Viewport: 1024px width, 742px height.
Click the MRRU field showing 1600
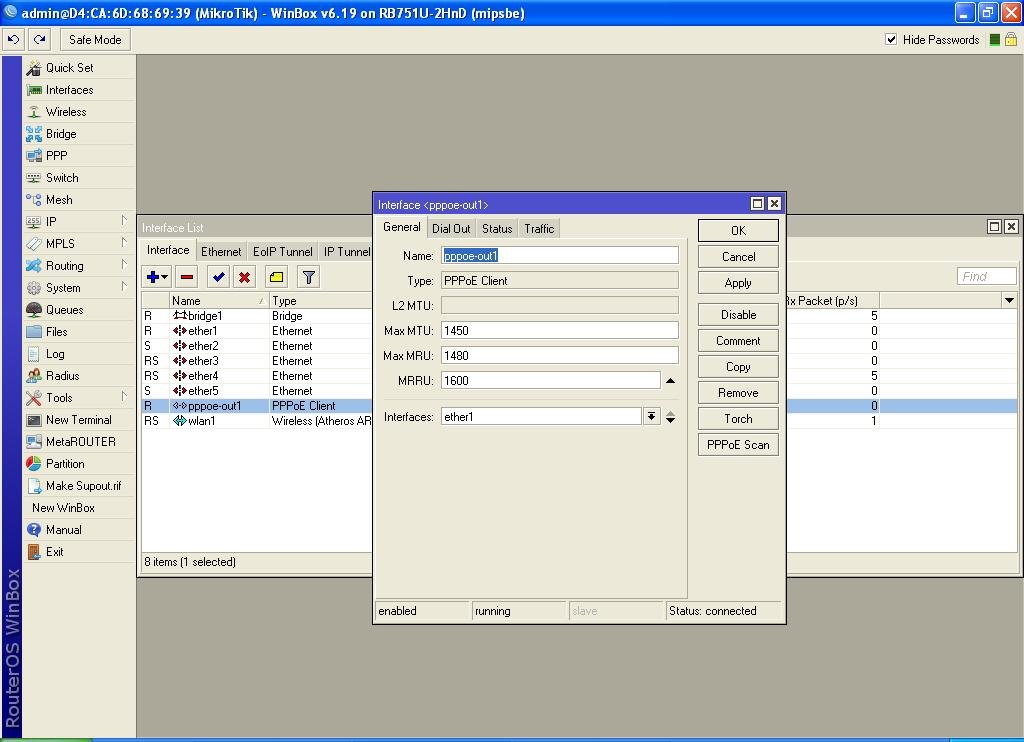click(551, 380)
